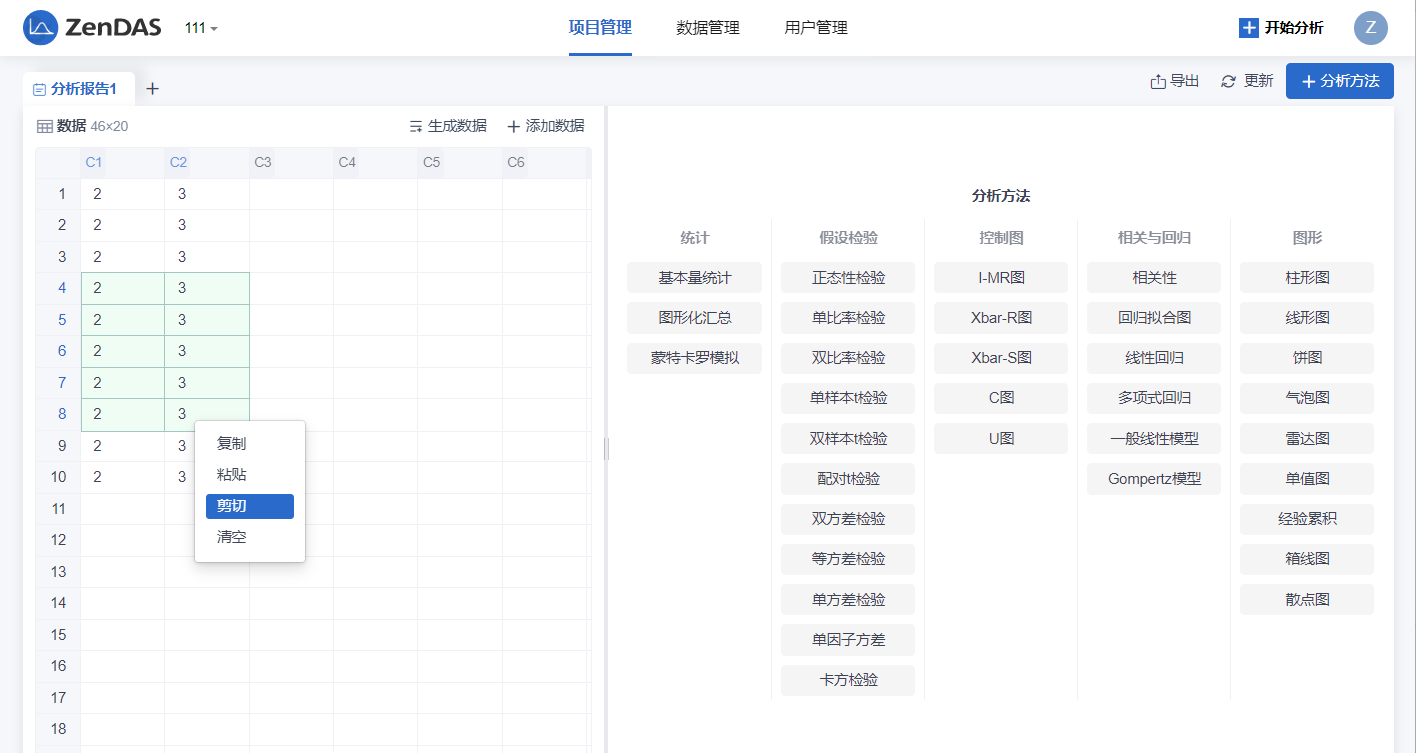Open the I-MR图 control chart
Screen dimensions: 1416x753
tap(1001, 277)
